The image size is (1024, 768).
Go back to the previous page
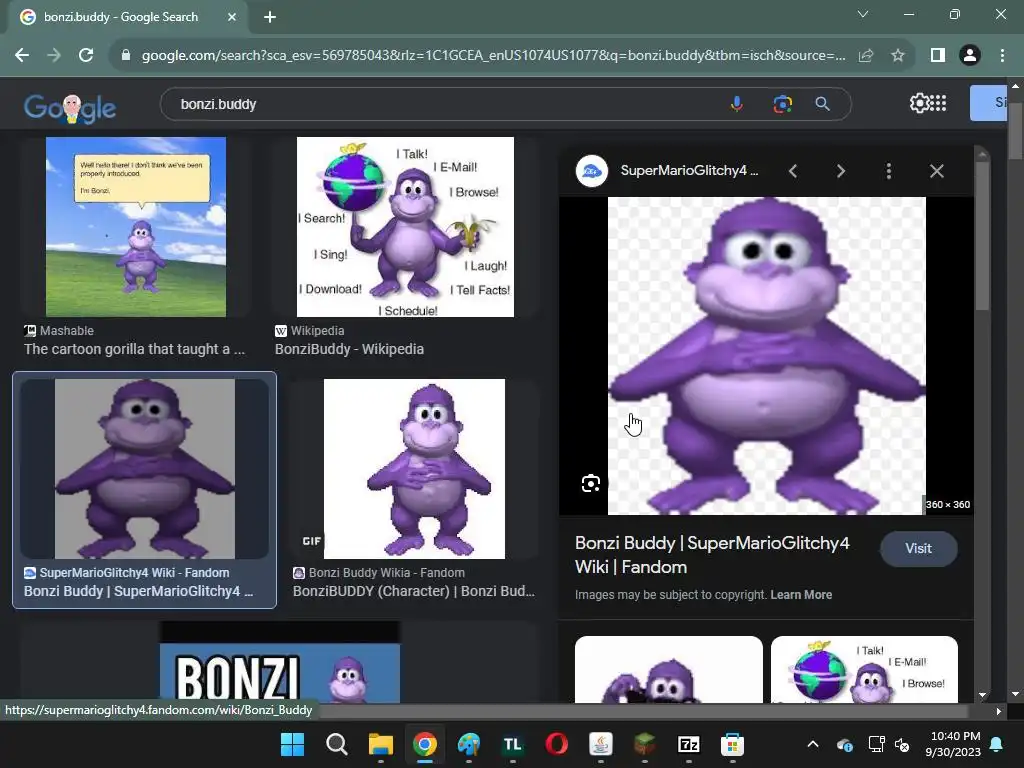coord(22,56)
